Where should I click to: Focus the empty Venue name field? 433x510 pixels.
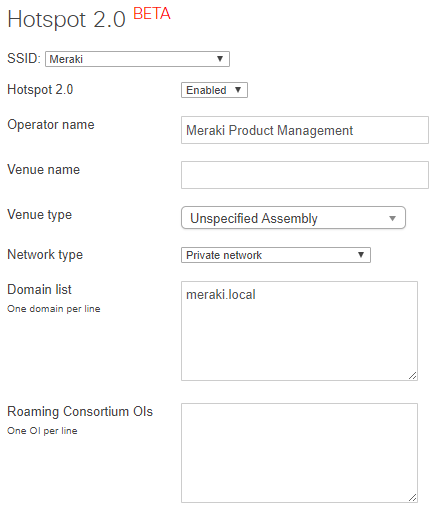tap(305, 175)
